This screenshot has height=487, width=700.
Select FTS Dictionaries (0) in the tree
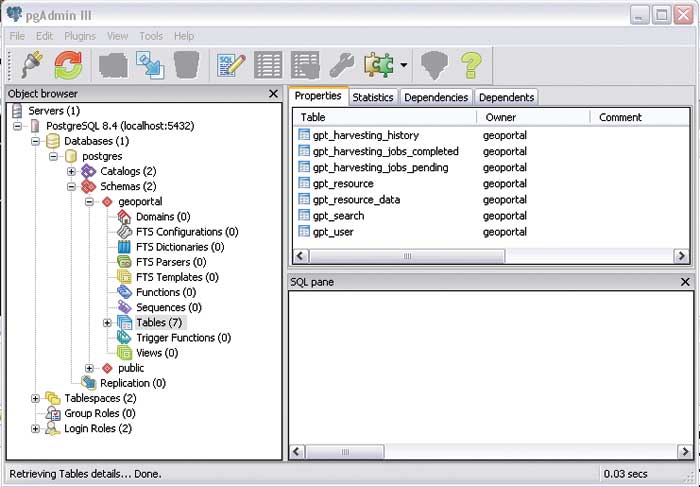180,247
